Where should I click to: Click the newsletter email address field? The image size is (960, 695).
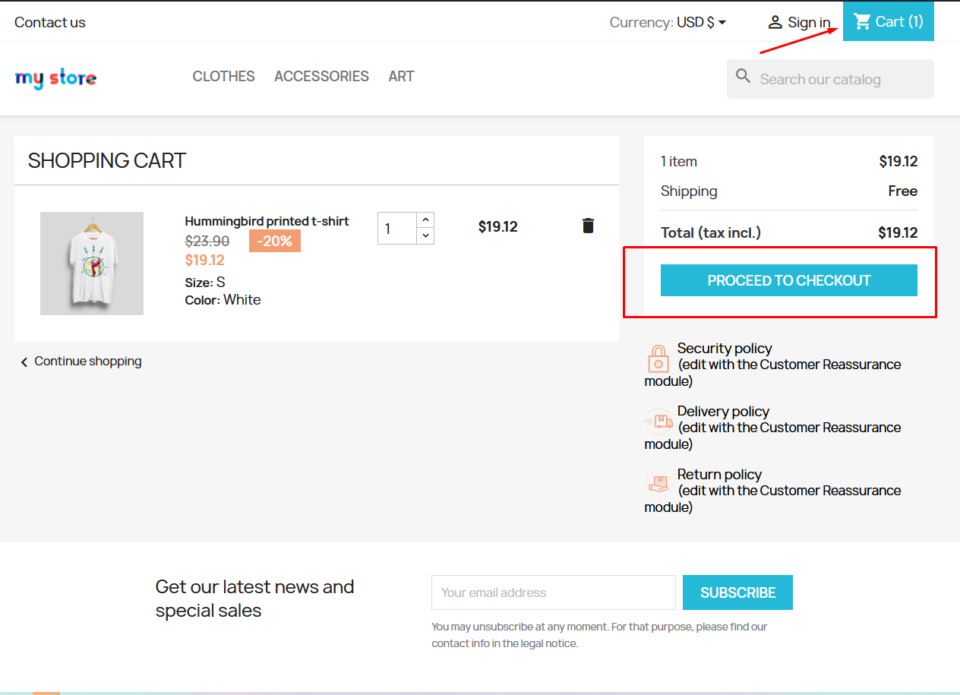click(553, 592)
